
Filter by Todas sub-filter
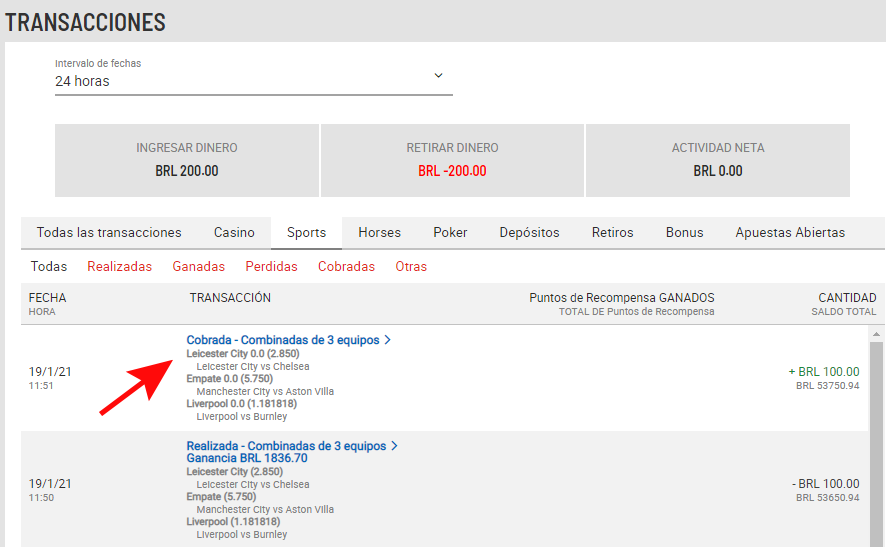click(49, 266)
